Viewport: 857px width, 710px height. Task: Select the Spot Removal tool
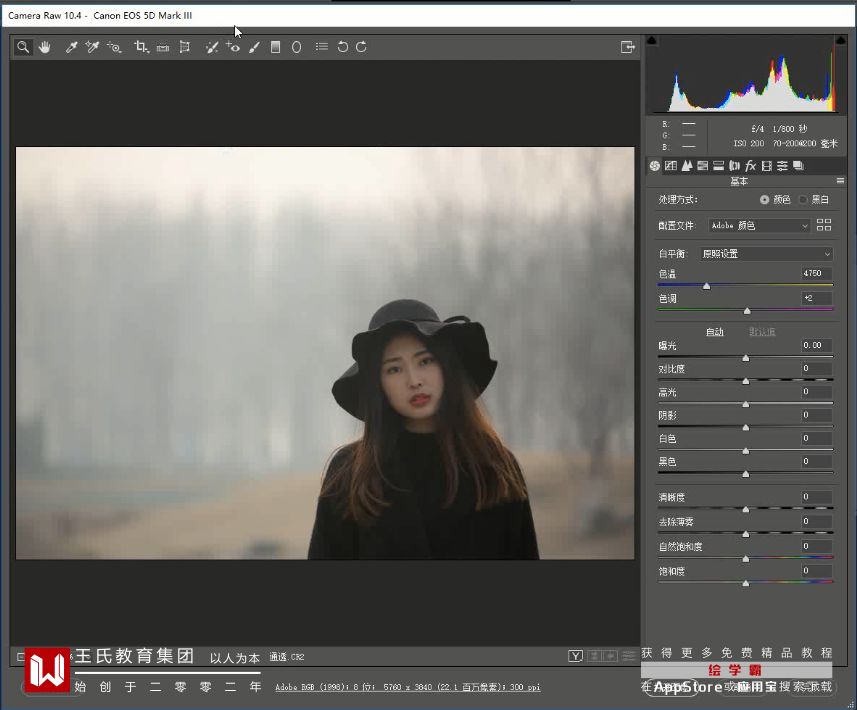point(212,48)
